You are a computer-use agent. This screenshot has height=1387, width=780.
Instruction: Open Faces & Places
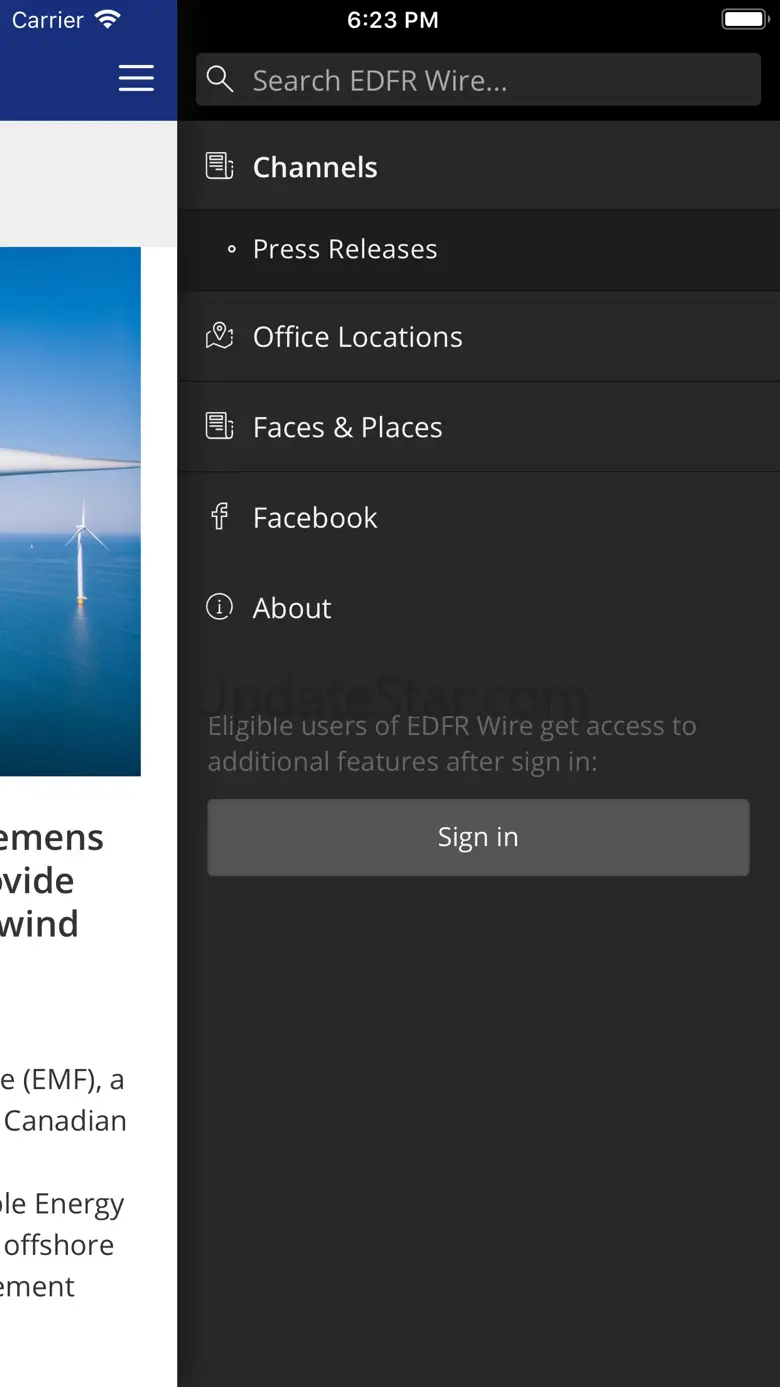coord(479,427)
